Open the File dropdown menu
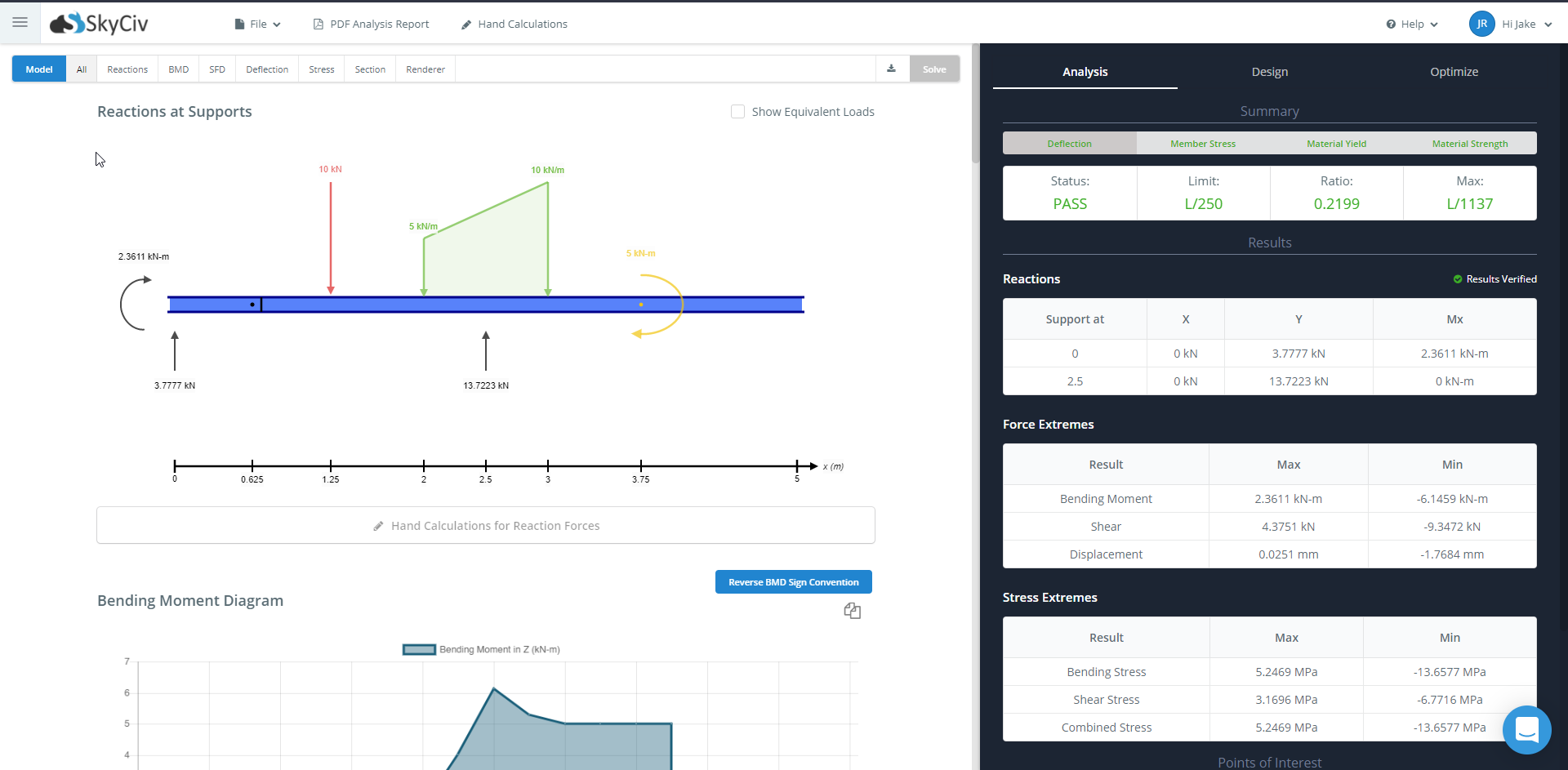Viewport: 1568px width, 770px height. point(257,24)
